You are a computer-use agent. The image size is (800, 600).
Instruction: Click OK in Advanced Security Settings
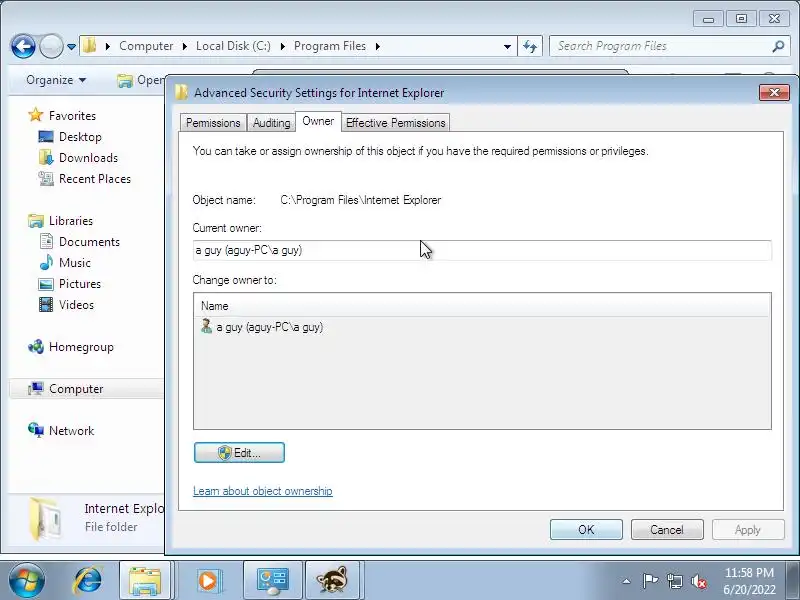586,530
